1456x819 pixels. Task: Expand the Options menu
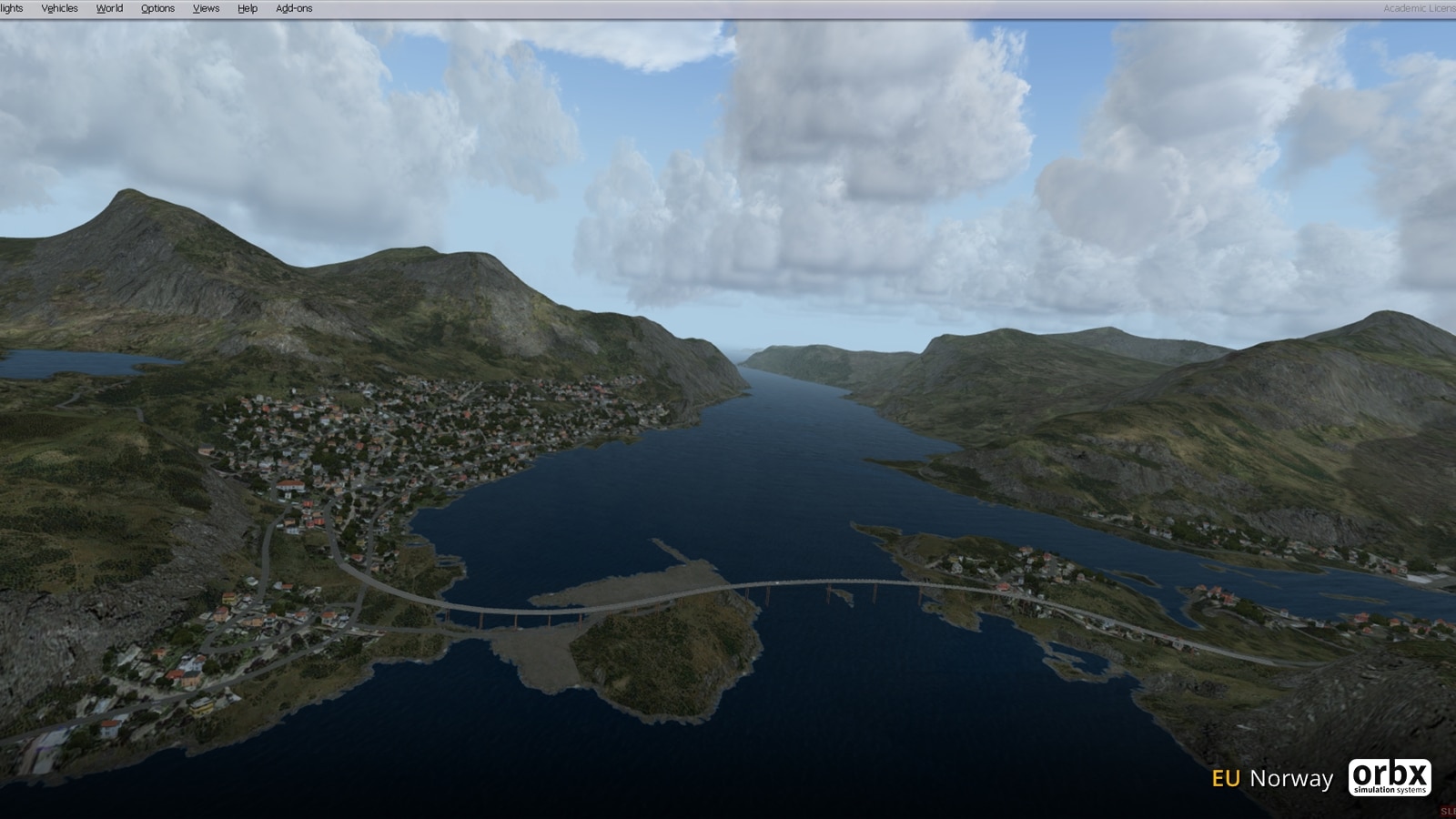click(x=157, y=8)
